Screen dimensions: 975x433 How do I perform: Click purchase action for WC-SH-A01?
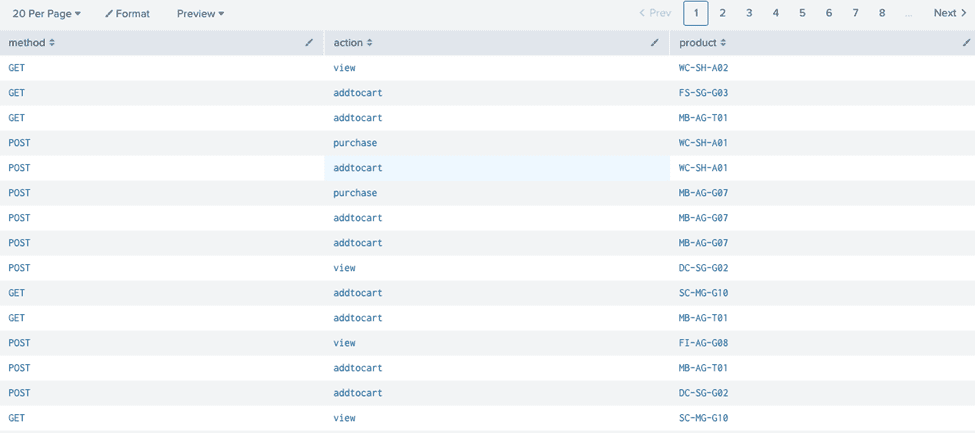coord(355,142)
